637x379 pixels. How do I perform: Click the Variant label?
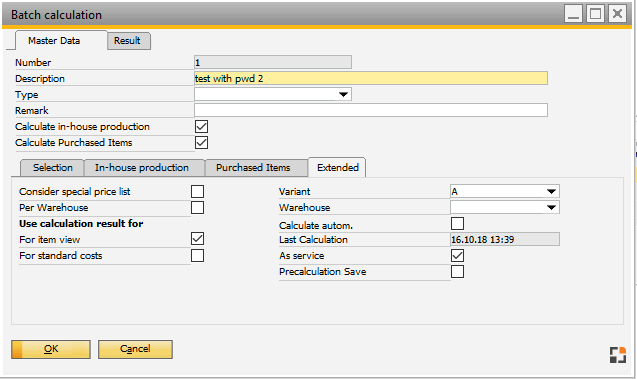[295, 191]
